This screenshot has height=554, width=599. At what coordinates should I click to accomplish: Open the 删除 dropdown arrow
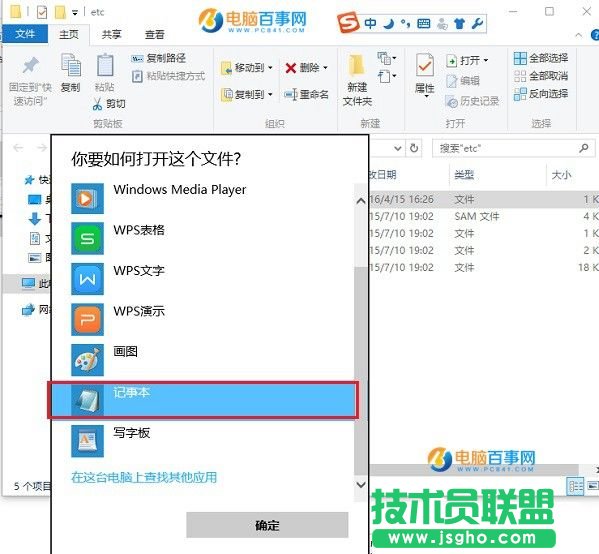click(325, 68)
